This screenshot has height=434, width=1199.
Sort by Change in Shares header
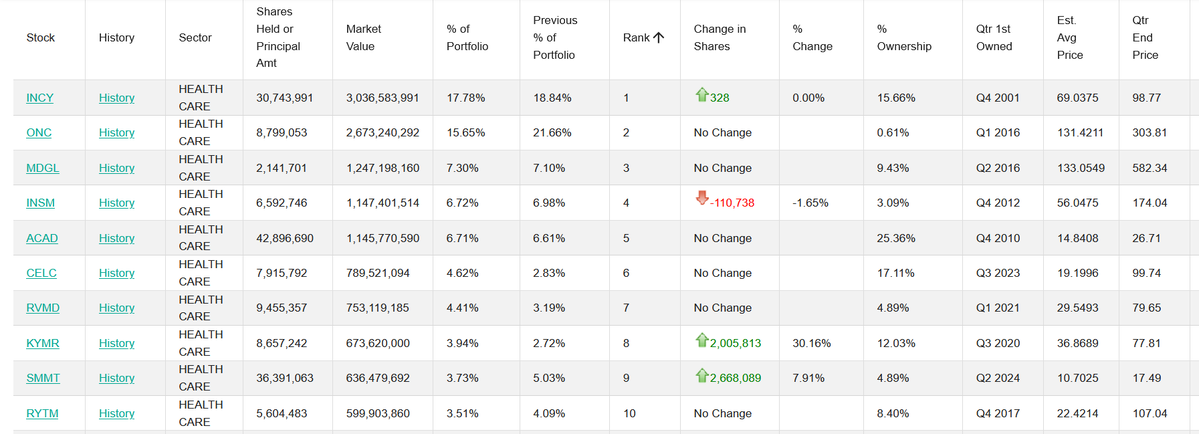tap(720, 37)
